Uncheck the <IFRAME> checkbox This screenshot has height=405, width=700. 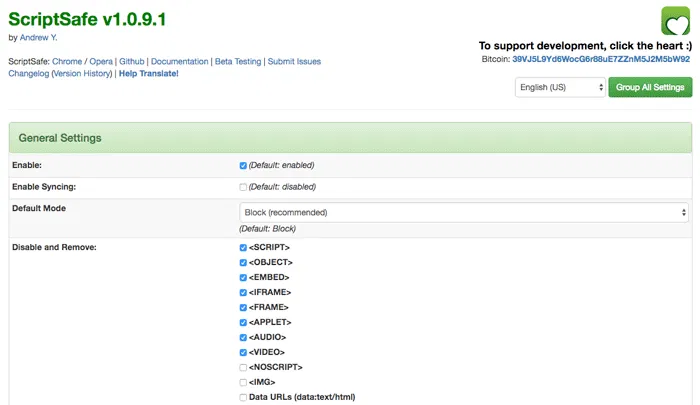(x=243, y=292)
